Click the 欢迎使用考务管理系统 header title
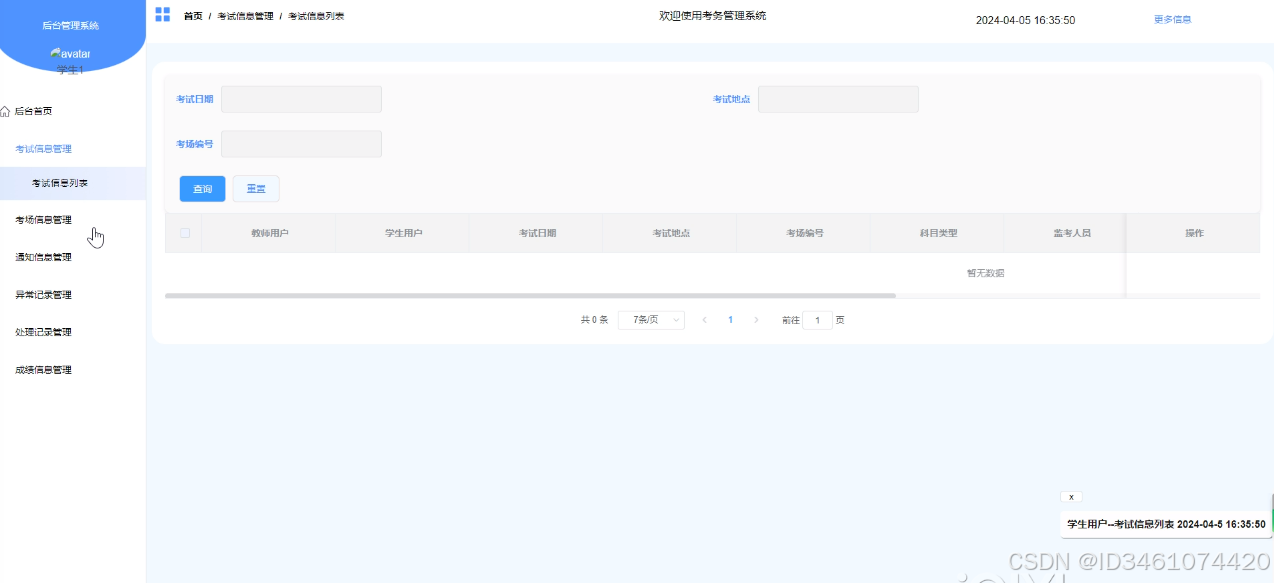The height and width of the screenshot is (583, 1274). click(x=713, y=15)
